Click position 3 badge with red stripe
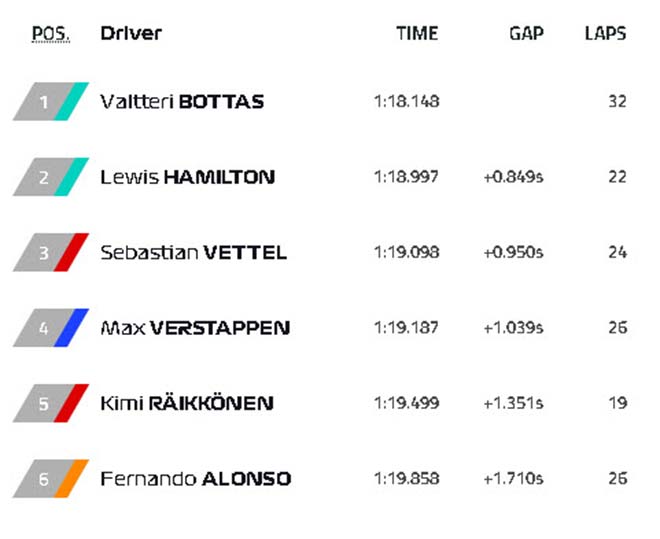Viewport: 660px width, 539px height. click(x=51, y=252)
